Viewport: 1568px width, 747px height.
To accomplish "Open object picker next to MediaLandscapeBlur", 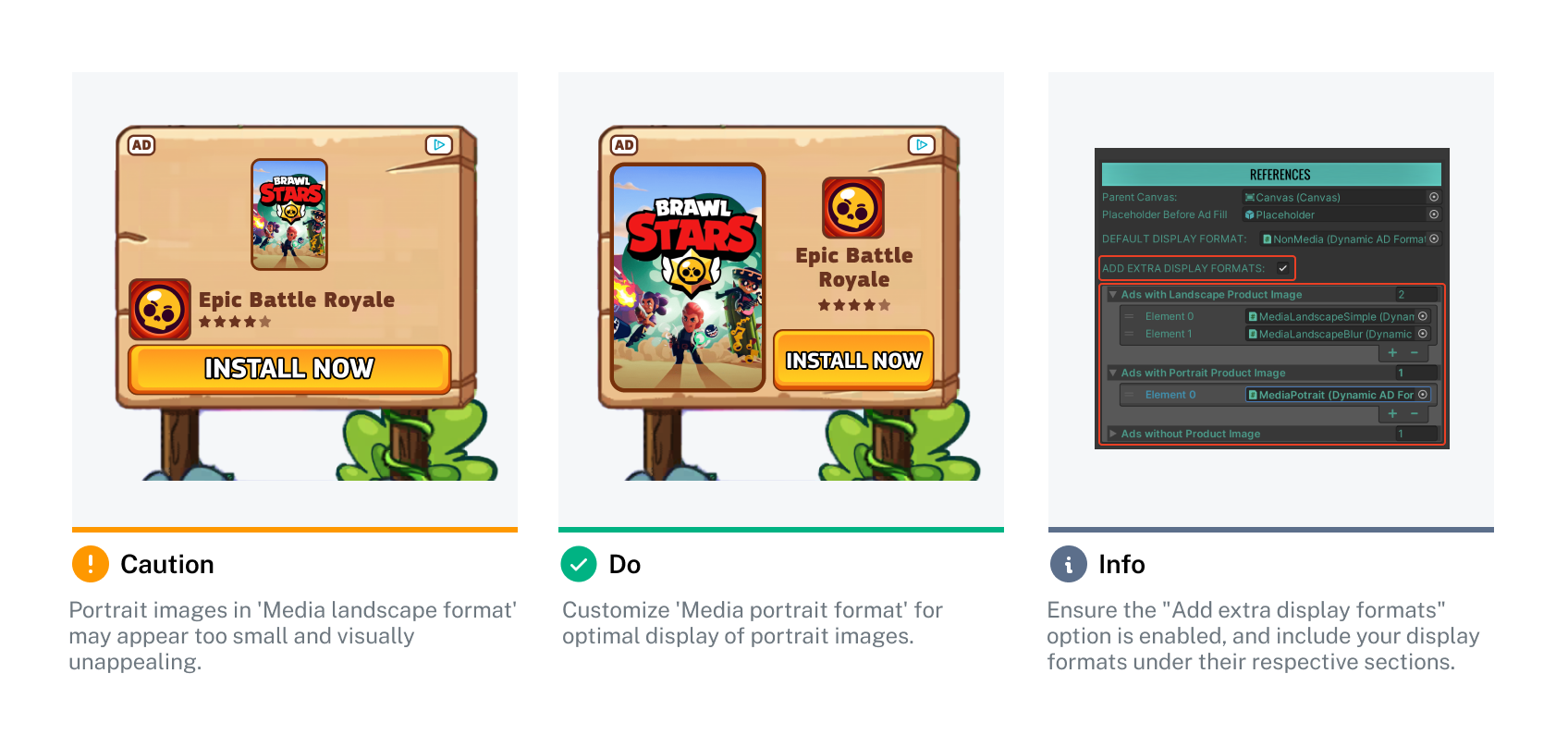I will coord(1423,334).
